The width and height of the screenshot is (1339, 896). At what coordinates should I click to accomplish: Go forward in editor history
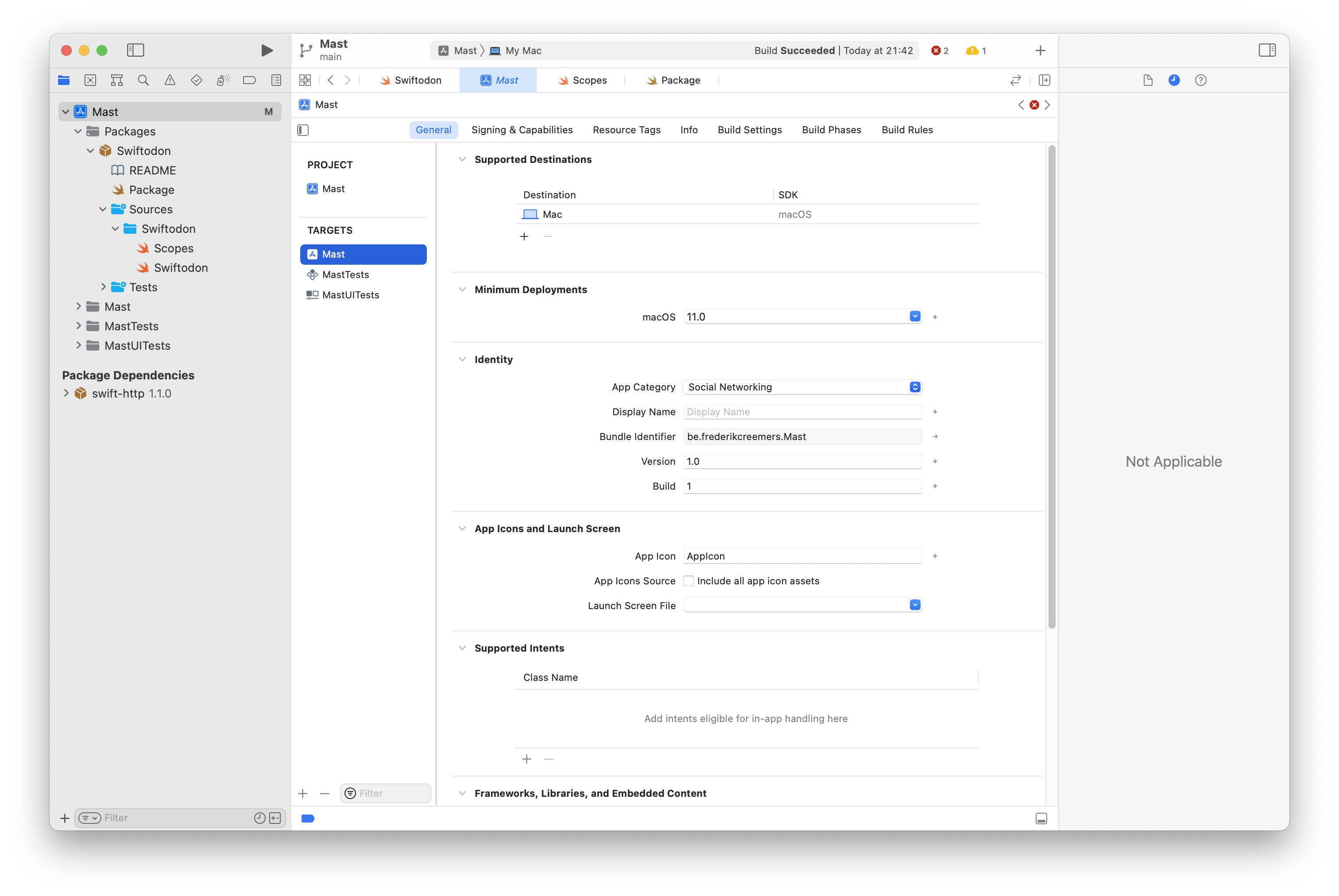click(348, 80)
